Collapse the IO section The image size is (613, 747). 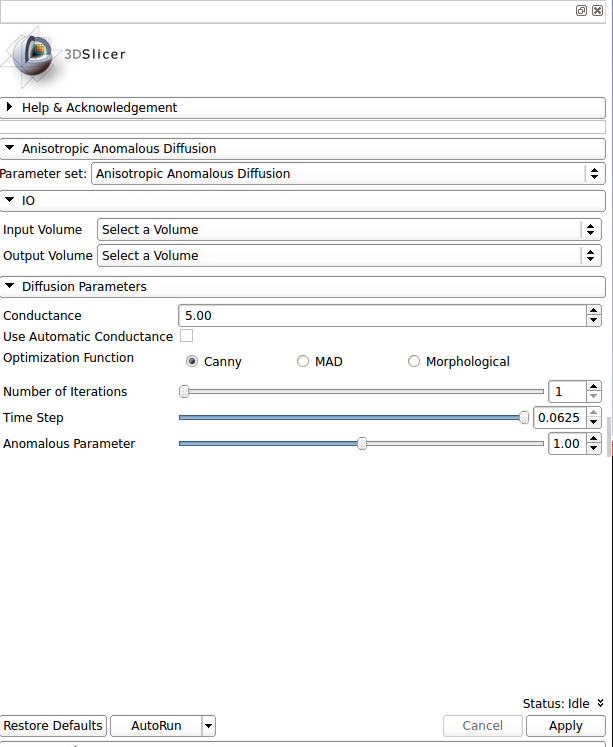[x=28, y=201]
